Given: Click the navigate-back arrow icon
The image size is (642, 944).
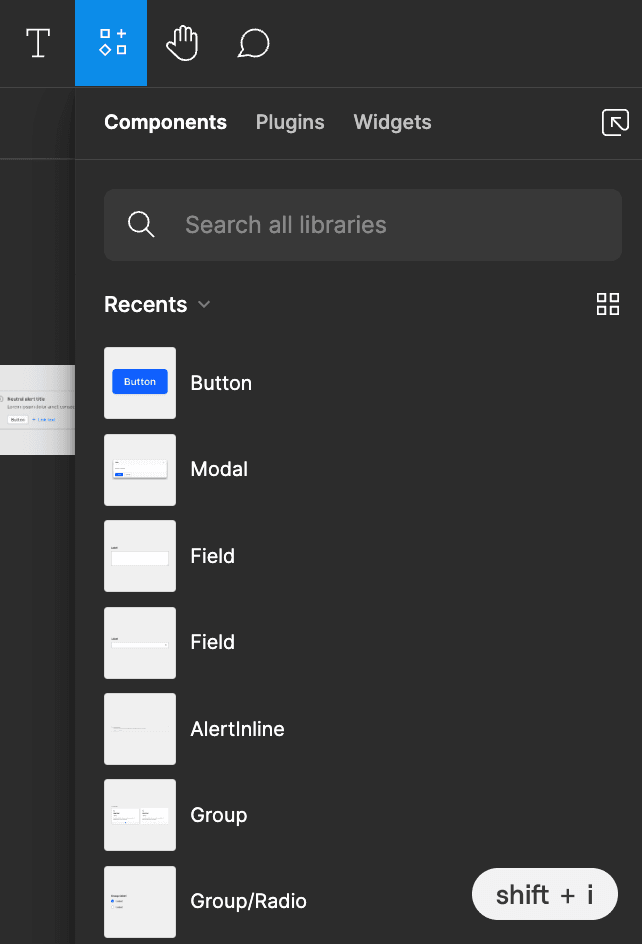Looking at the screenshot, I should [x=614, y=122].
